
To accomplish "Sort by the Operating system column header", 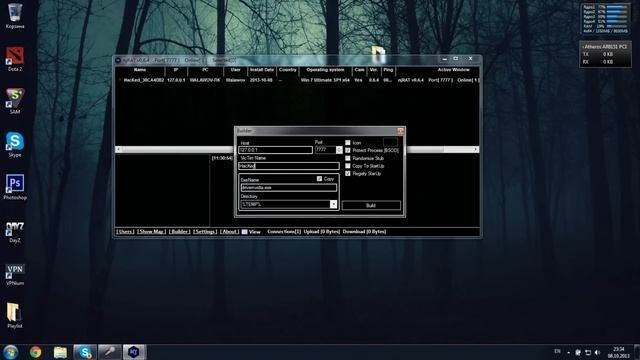I will point(325,70).
